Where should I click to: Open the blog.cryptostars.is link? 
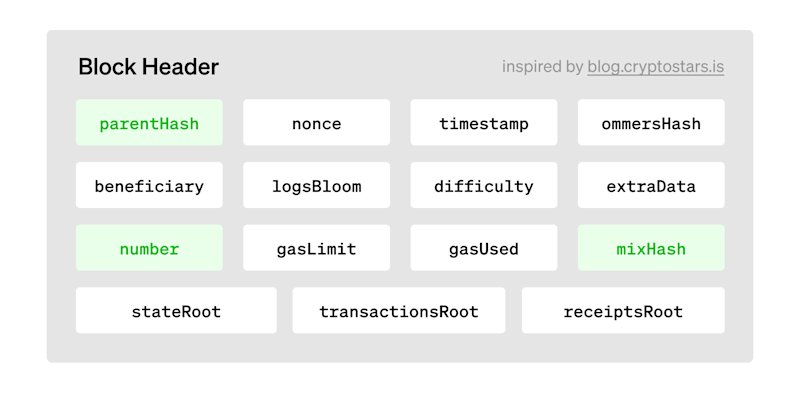656,67
